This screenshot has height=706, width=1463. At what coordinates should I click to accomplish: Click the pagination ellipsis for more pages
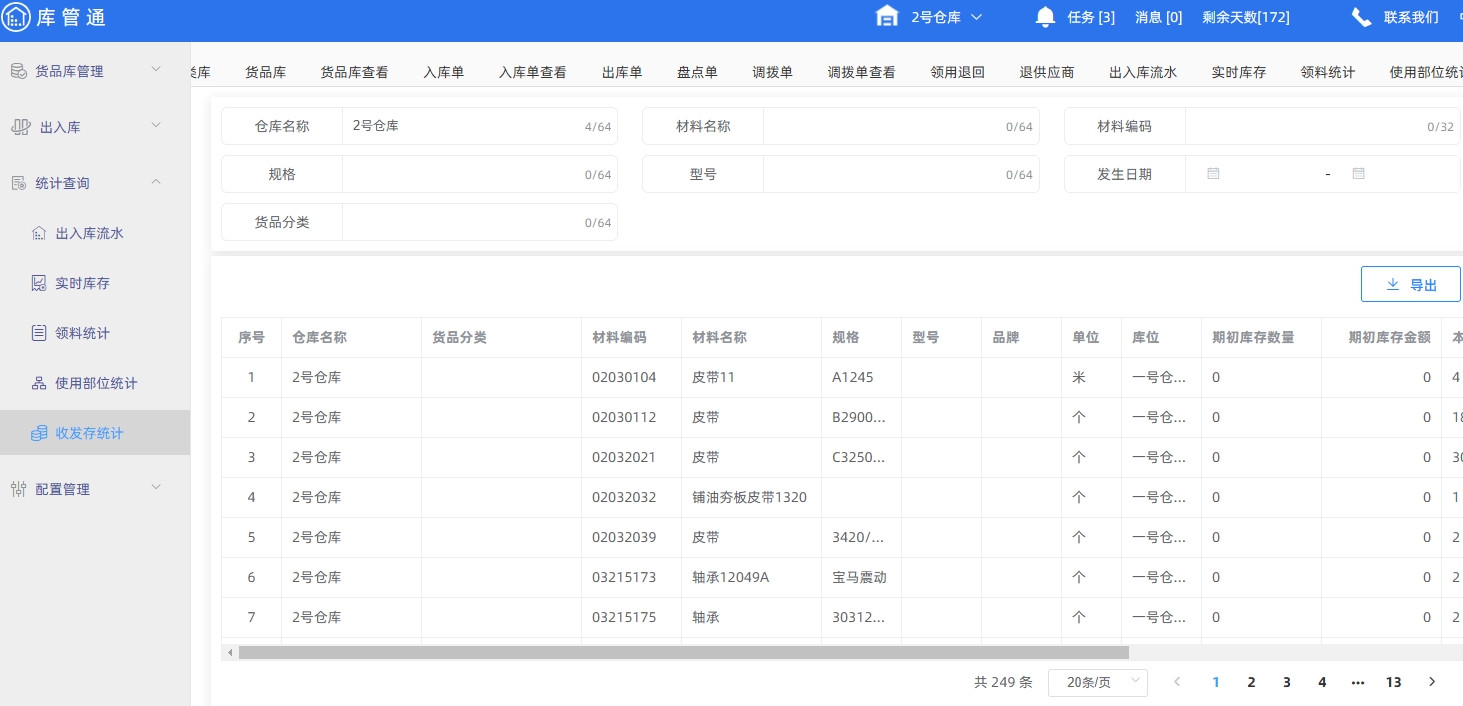[1357, 682]
